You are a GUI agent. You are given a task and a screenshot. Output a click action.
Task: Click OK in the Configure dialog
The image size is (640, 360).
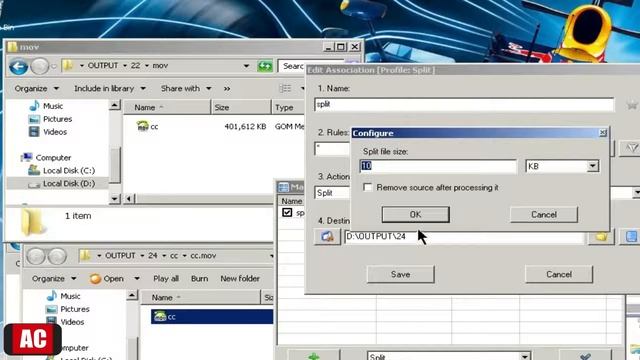coord(416,214)
